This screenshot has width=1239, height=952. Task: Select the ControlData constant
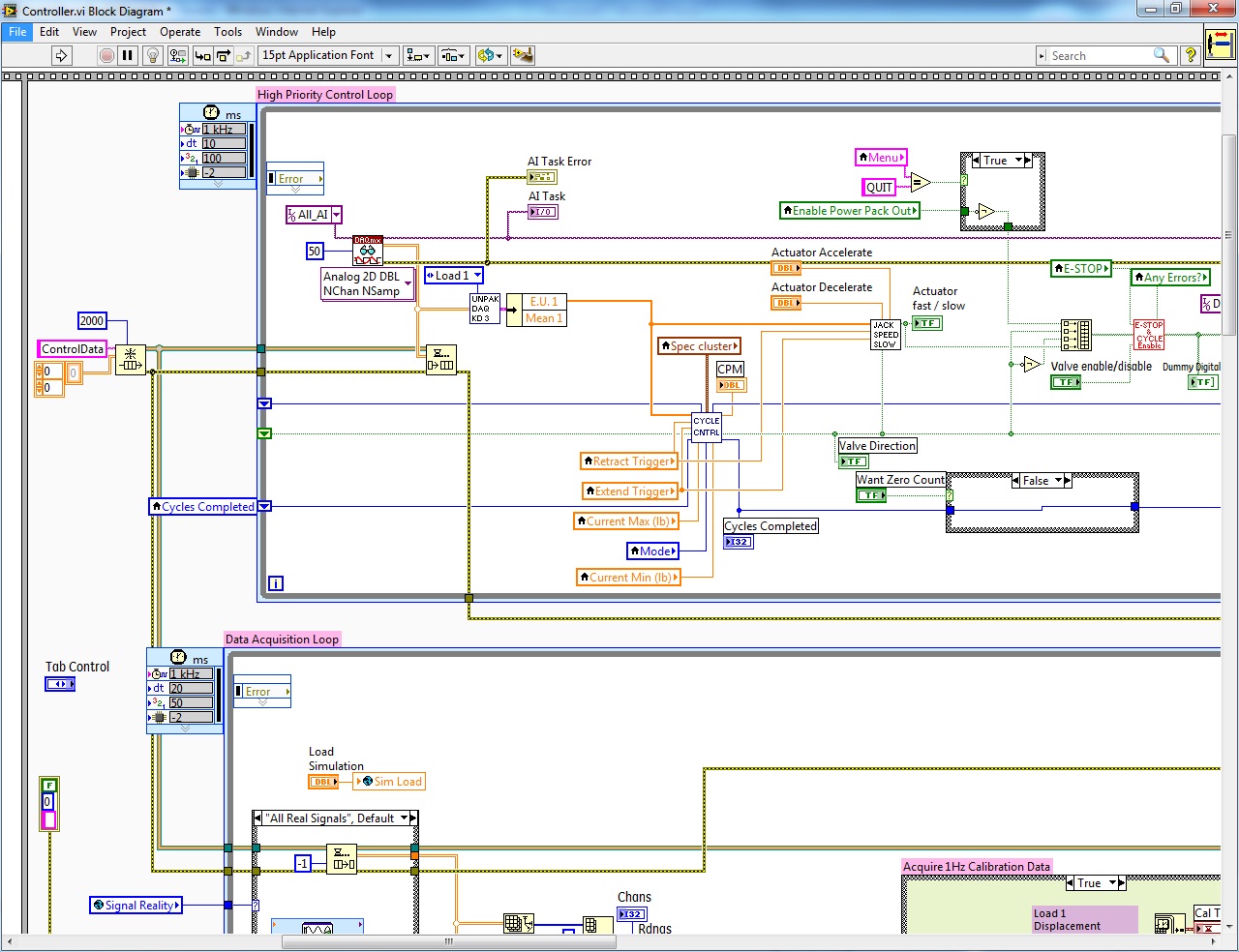[73, 349]
